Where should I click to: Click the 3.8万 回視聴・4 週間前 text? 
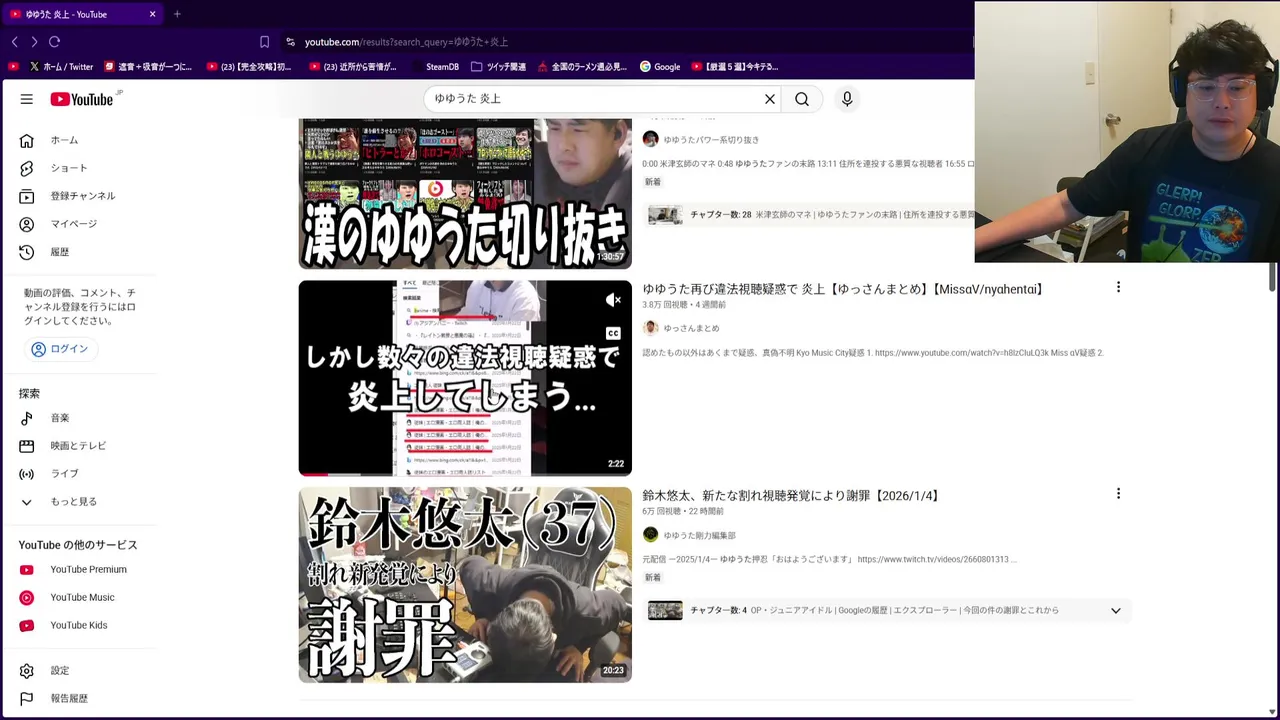[x=684, y=305]
